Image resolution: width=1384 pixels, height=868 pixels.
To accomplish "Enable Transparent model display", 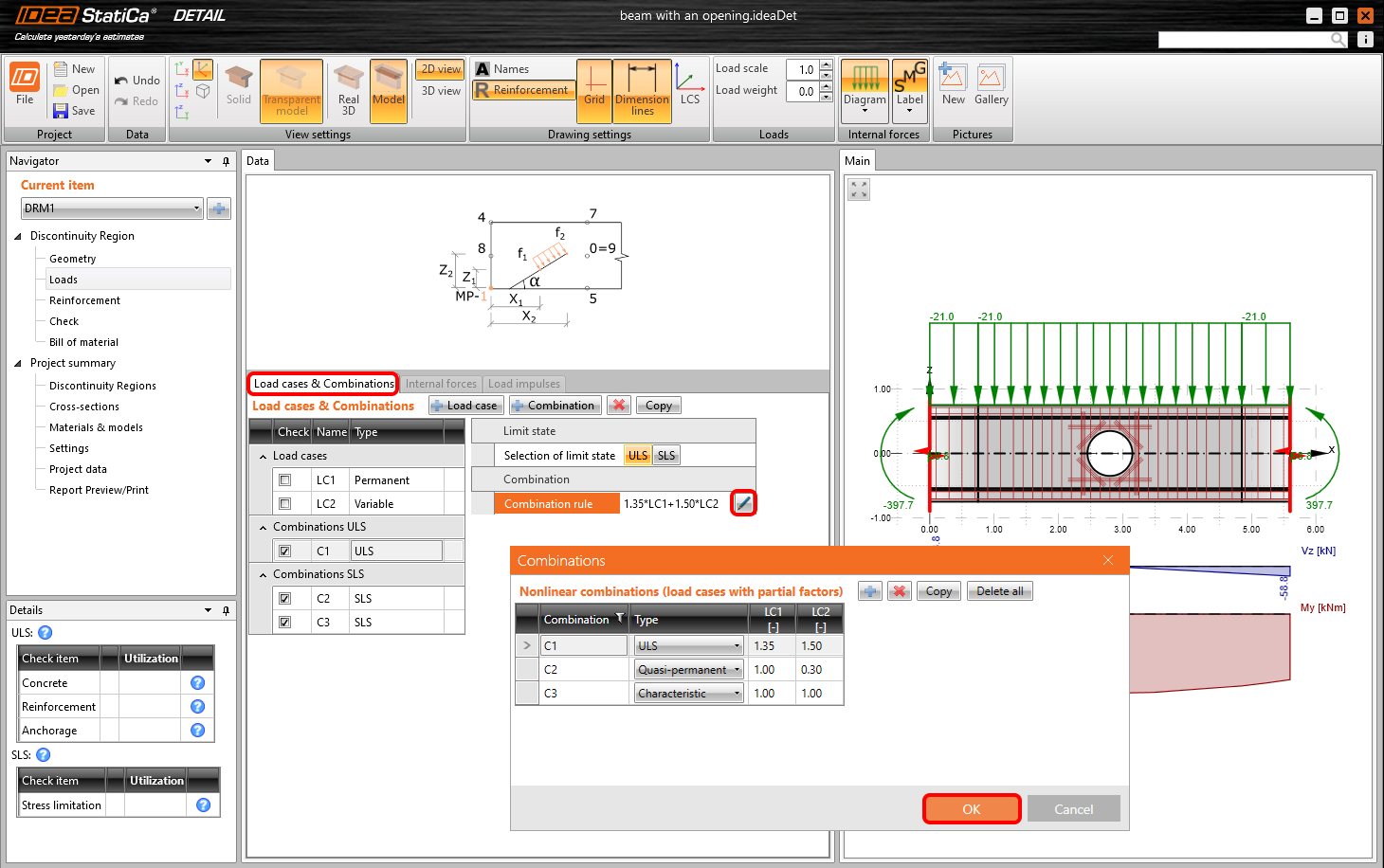I will point(291,90).
